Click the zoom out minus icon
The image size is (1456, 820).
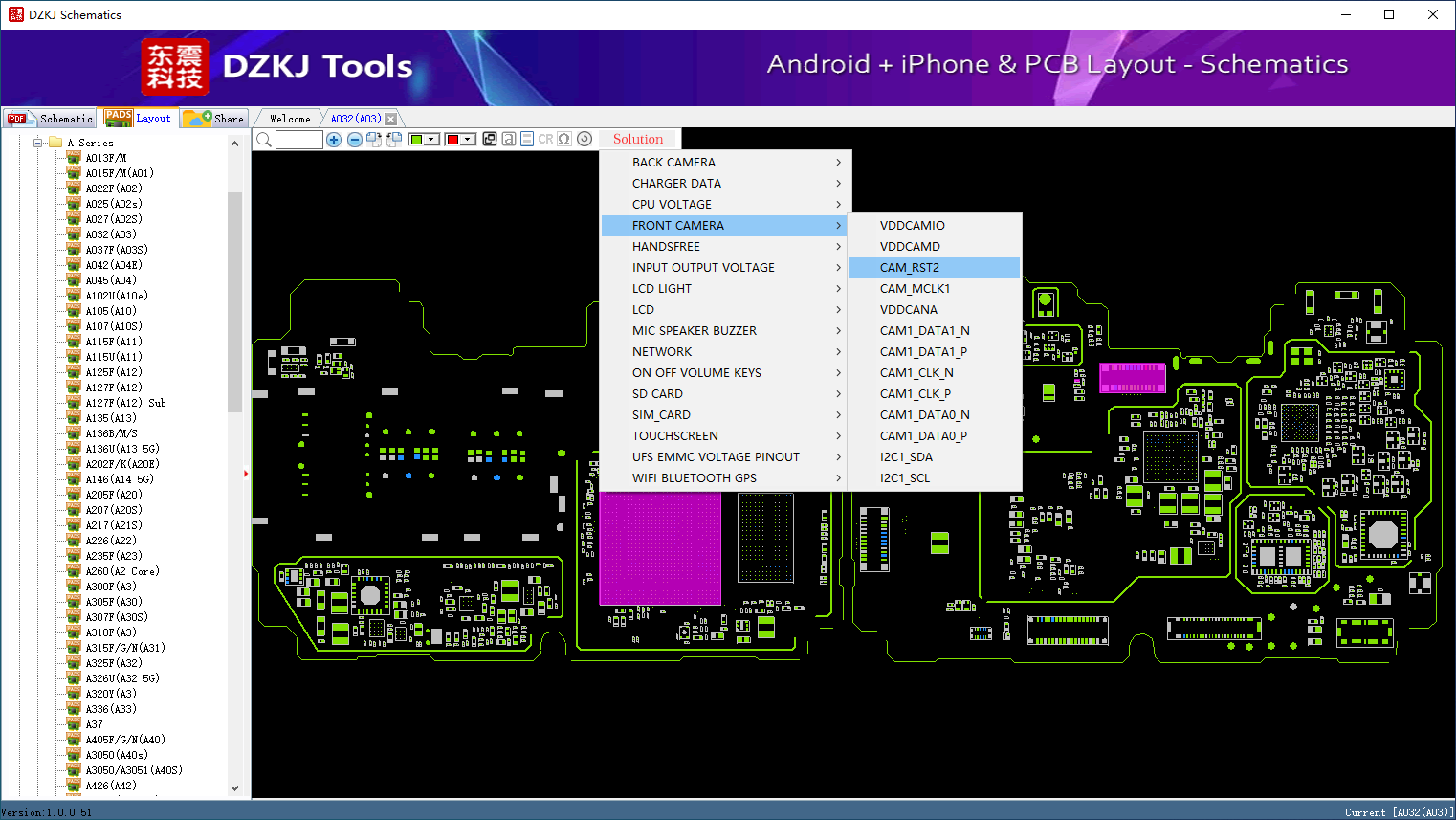[x=355, y=140]
